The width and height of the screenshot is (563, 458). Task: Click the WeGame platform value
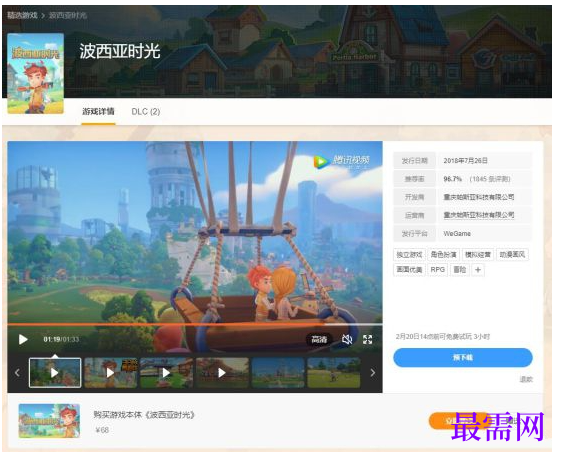(x=457, y=233)
